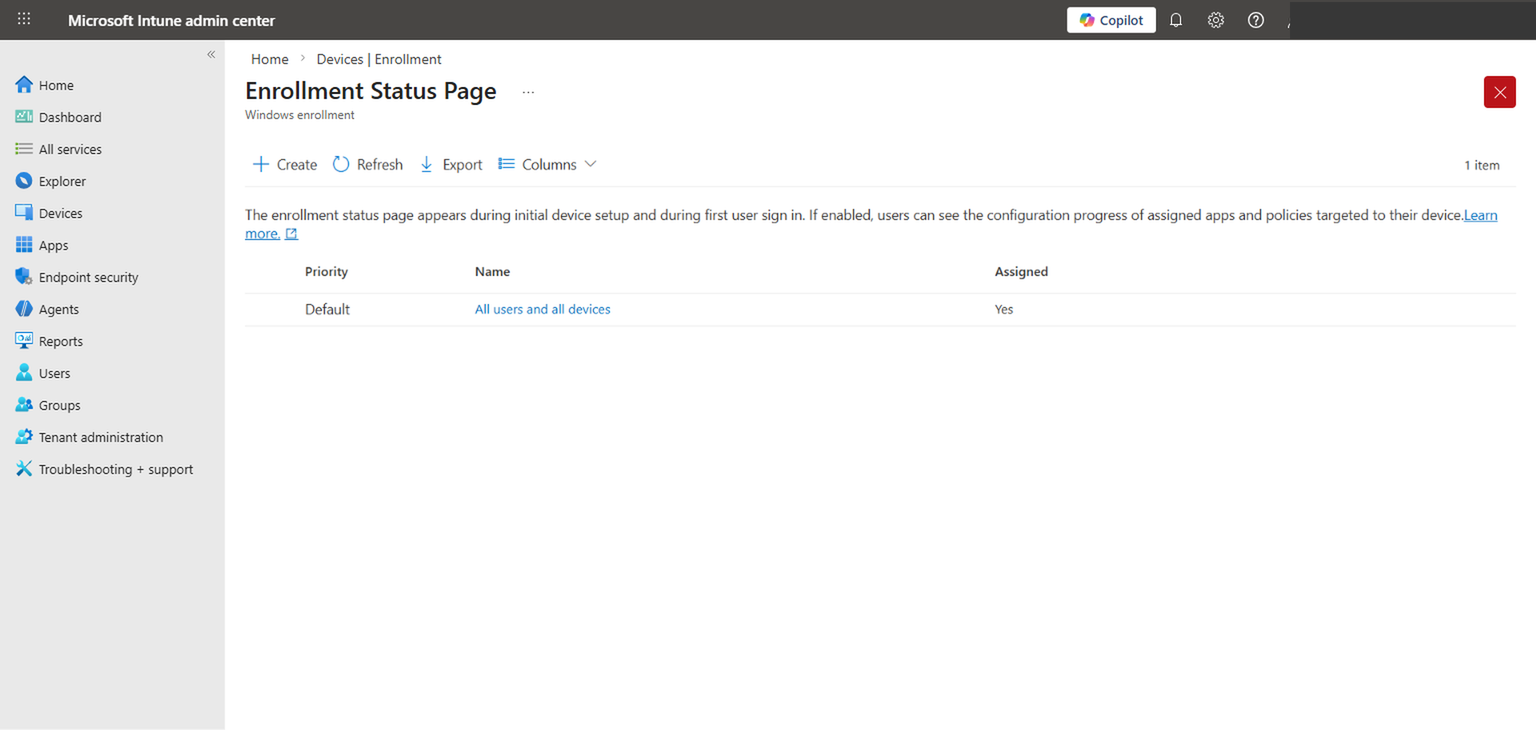
Task: Open the Apps section in sidebar
Action: point(52,244)
